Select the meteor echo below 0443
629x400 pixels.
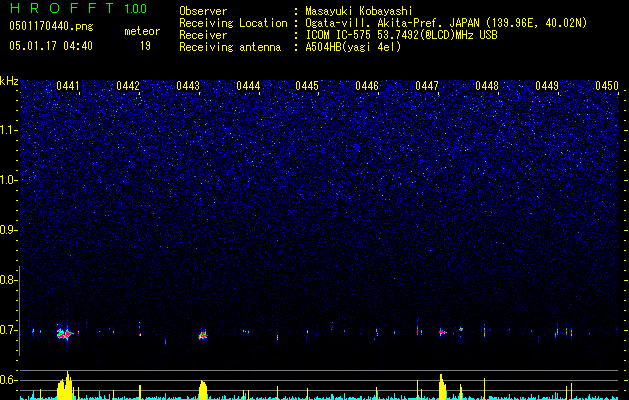coord(202,335)
